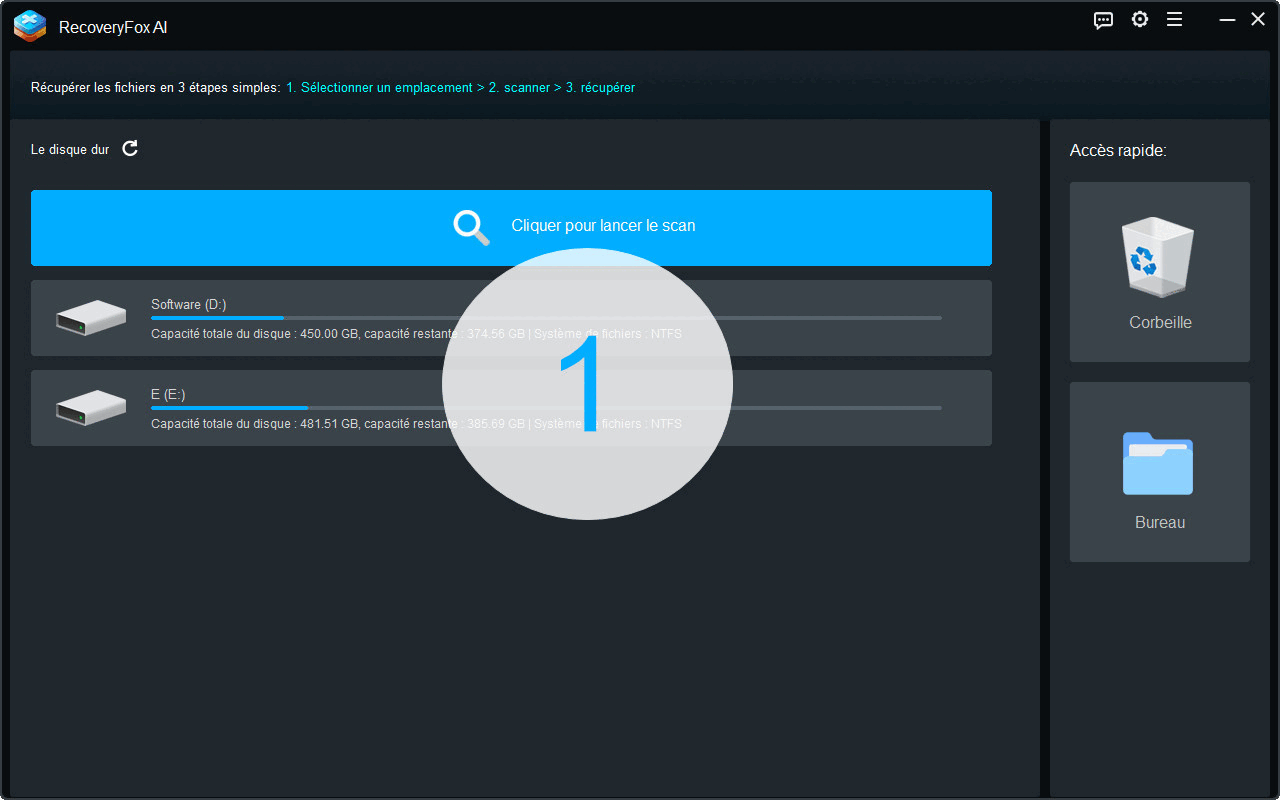The height and width of the screenshot is (800, 1280).
Task: Click step '1. Sélectionner un emplacement'
Action: coord(379,88)
